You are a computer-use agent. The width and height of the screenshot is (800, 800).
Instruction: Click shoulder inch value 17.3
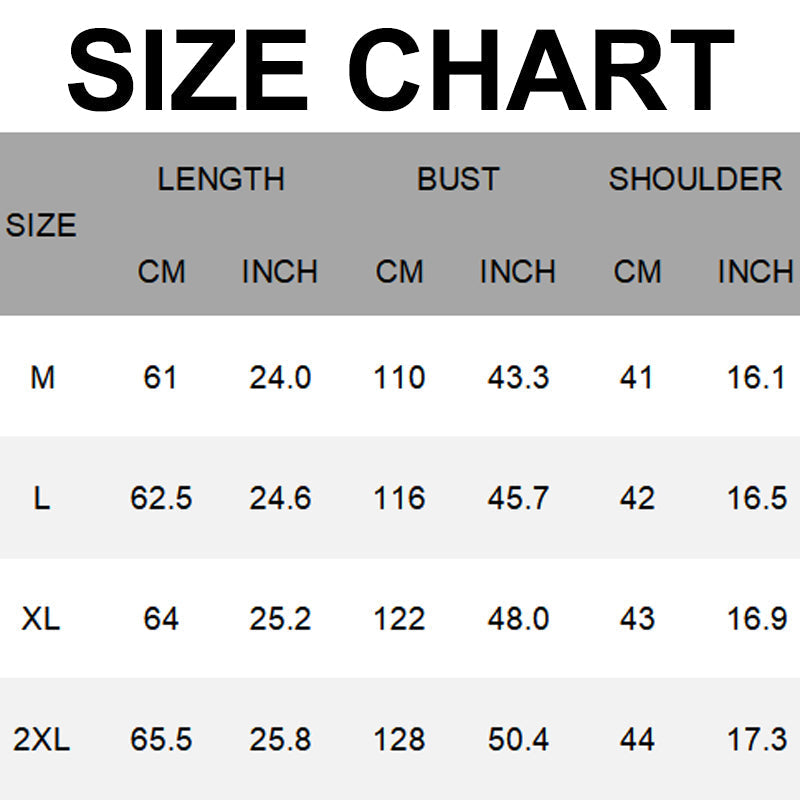coord(757,740)
